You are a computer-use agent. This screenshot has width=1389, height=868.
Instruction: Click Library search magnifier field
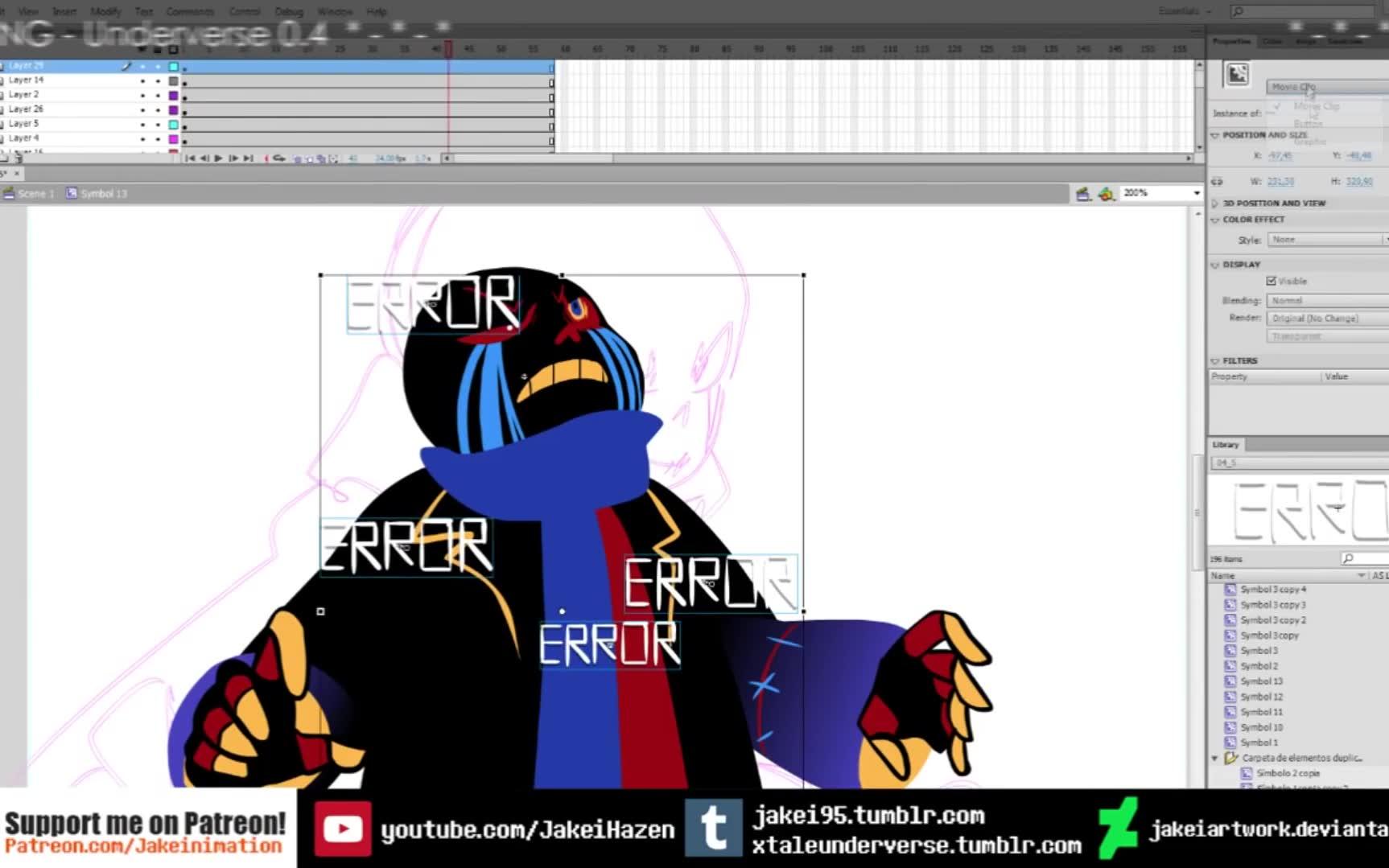coord(1363,558)
